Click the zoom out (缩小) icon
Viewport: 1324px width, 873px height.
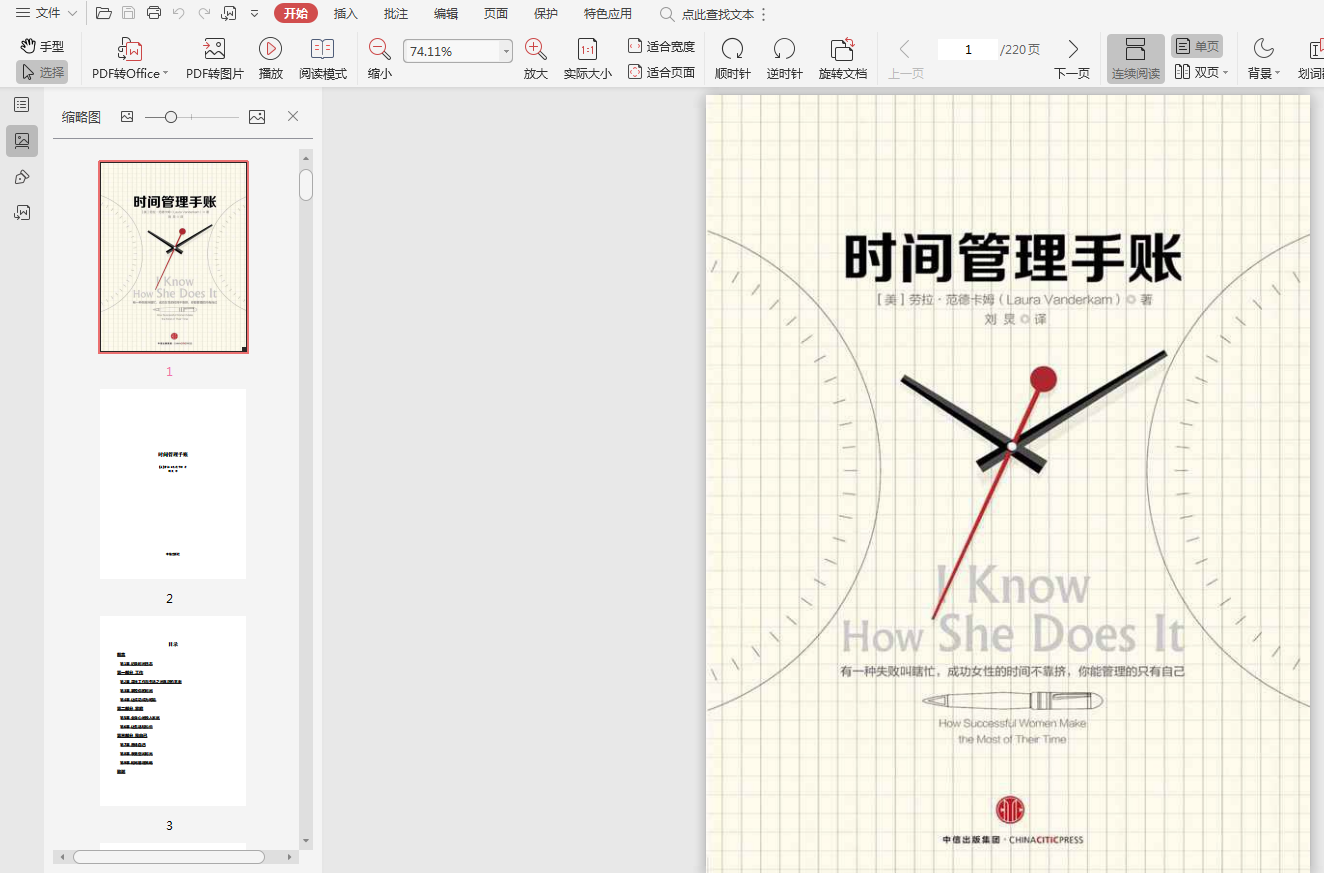pos(380,49)
